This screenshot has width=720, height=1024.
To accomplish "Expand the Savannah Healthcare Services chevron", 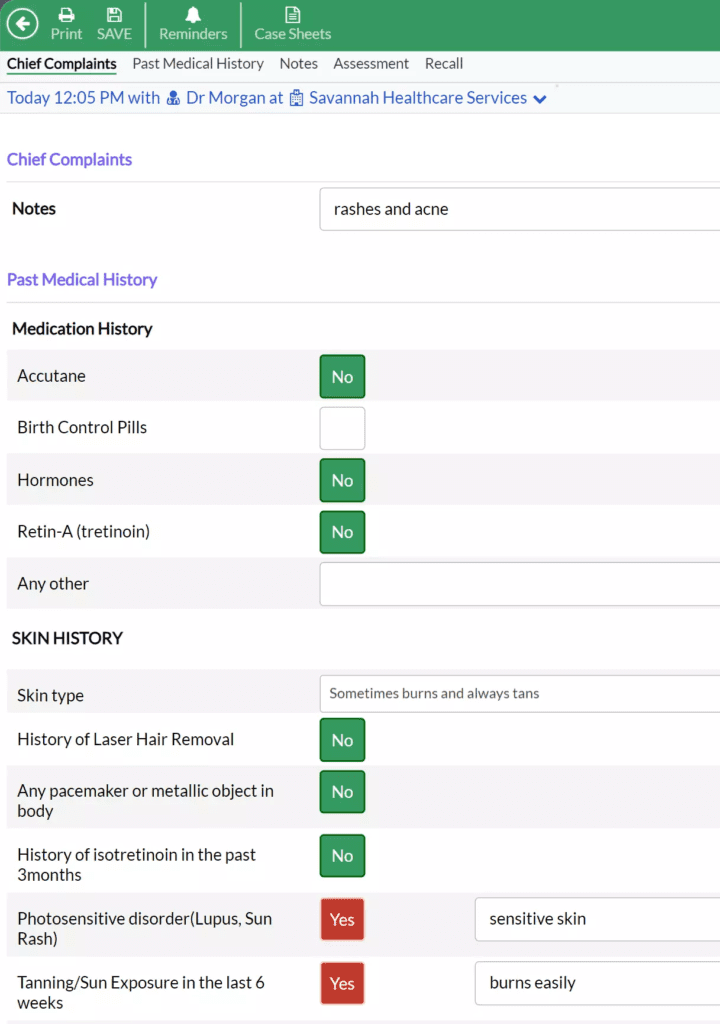I will coord(540,99).
